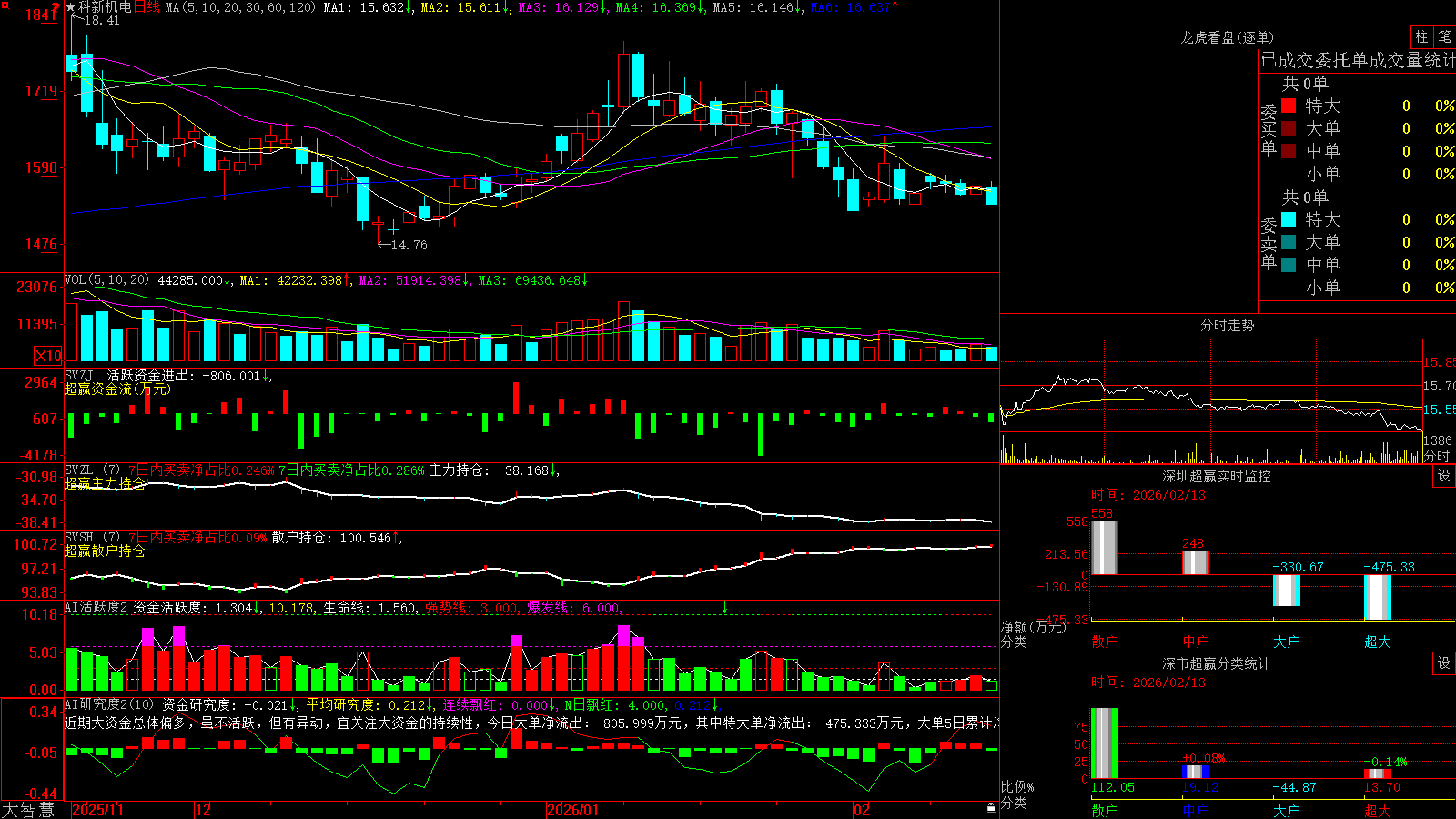Click the MA1: 15.632 value

tap(363, 7)
